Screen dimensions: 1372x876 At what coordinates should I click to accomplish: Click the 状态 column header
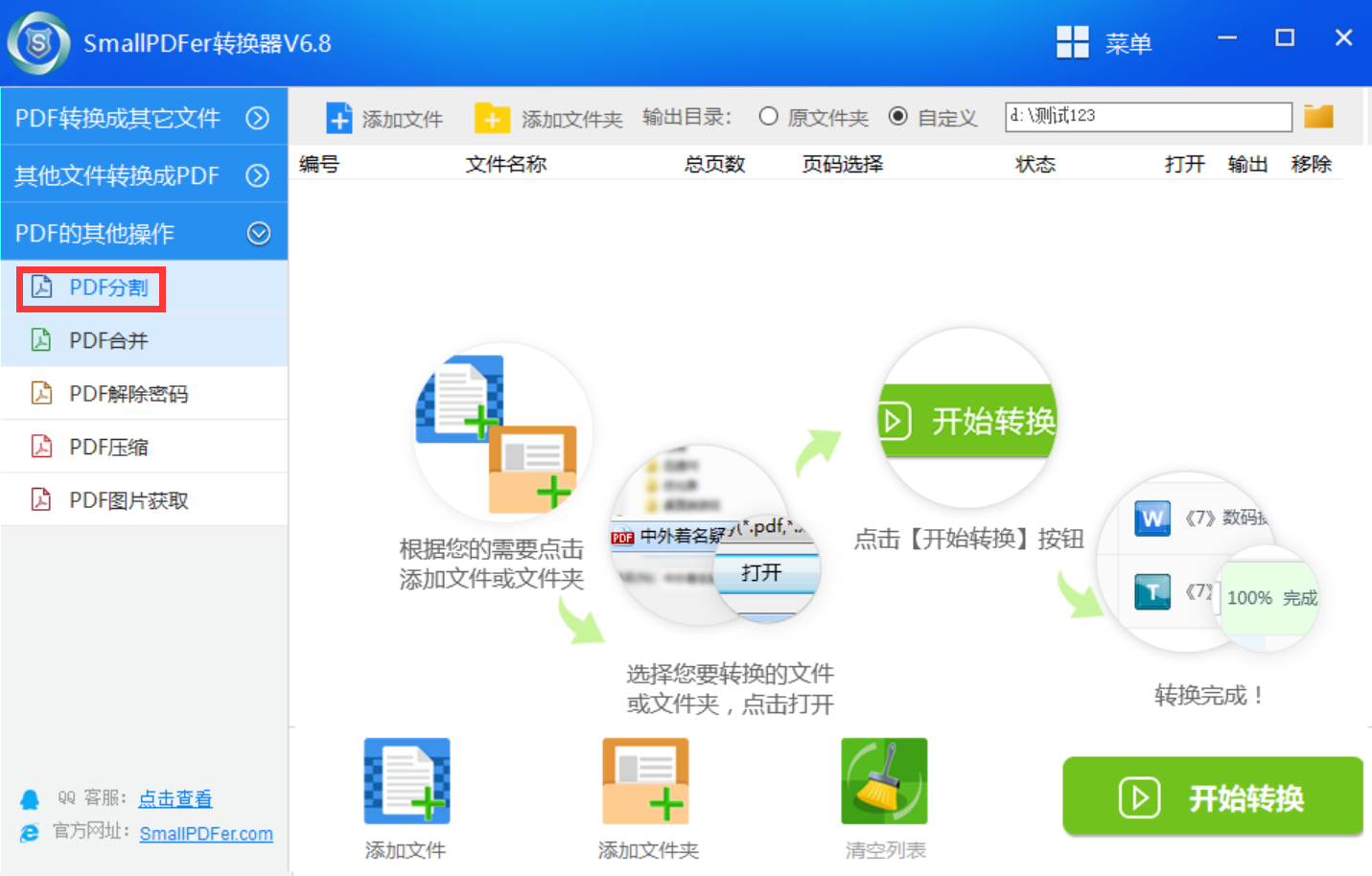(x=1035, y=164)
